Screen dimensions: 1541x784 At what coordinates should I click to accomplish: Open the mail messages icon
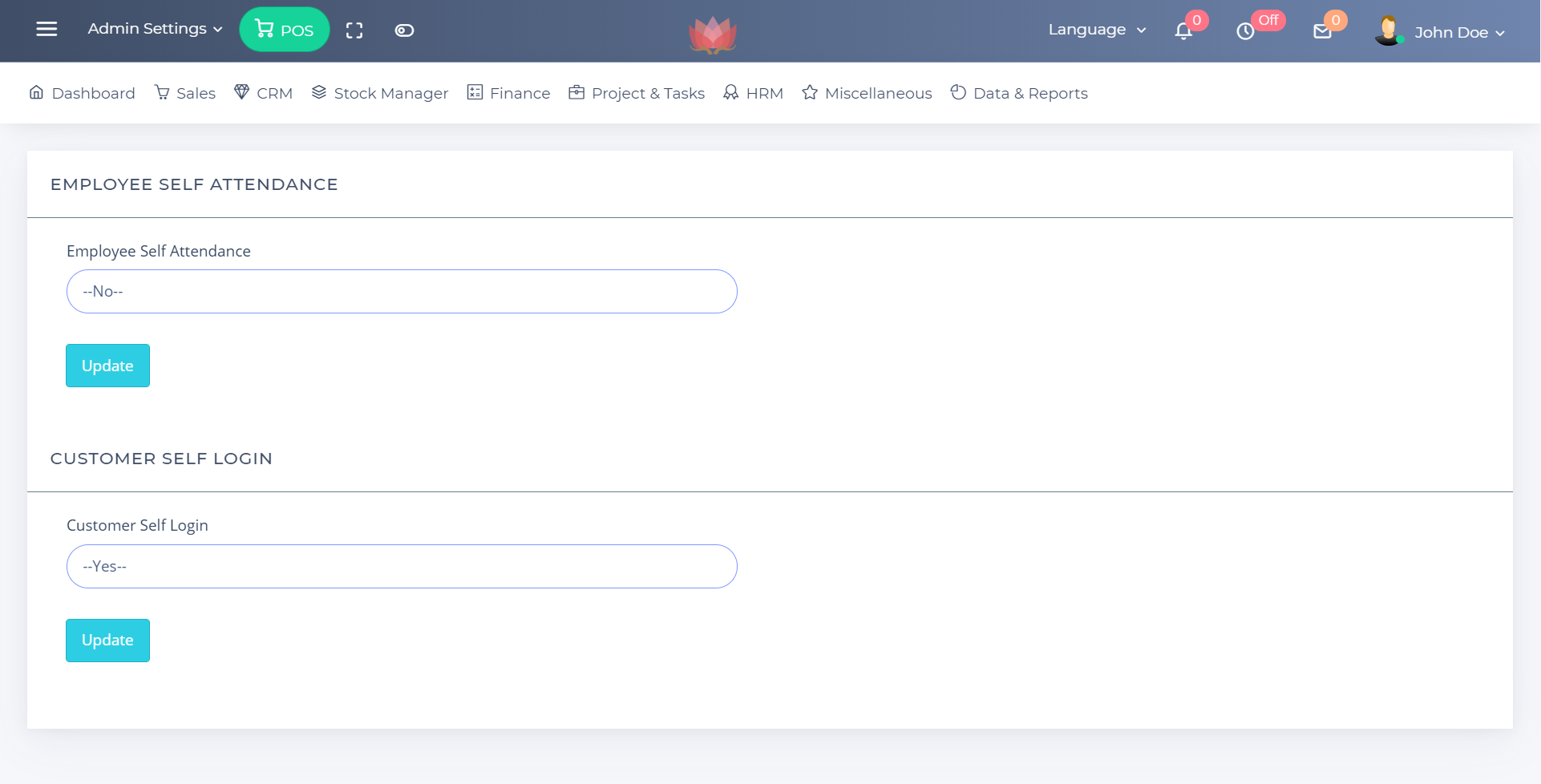(1322, 31)
